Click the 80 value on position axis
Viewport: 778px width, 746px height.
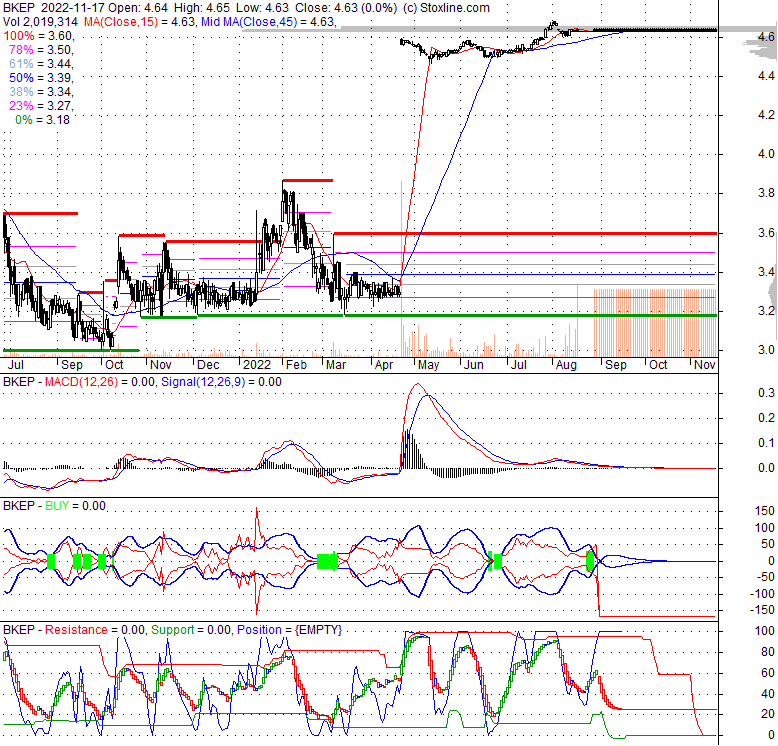coord(768,652)
